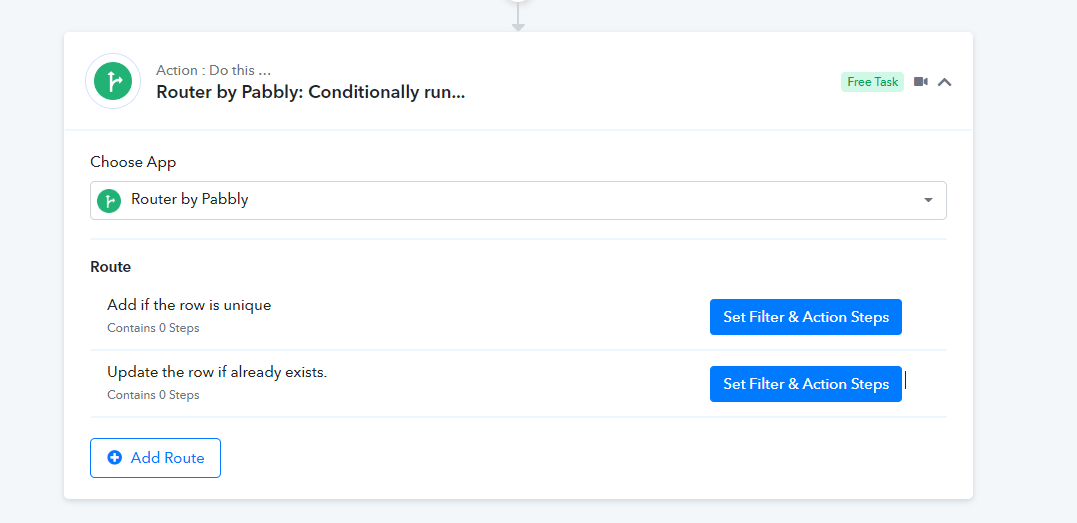The image size is (1077, 523).
Task: Click the add-step circle at top of connector
Action: (x=519, y=2)
